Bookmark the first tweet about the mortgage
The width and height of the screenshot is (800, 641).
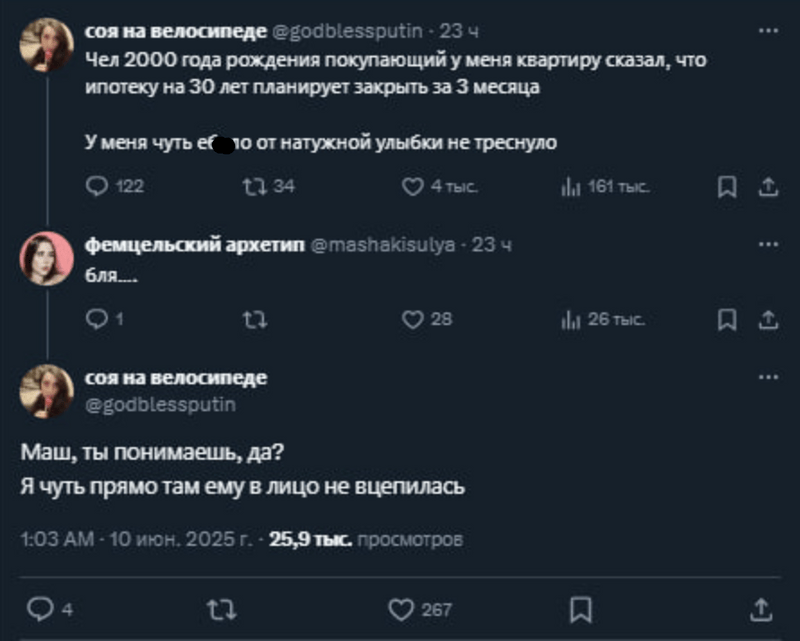(728, 186)
